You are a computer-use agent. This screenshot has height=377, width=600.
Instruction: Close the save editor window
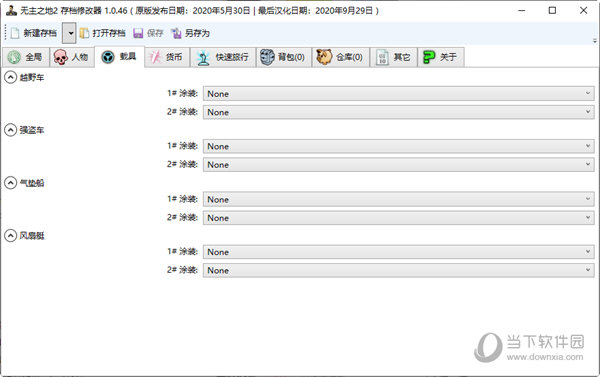pyautogui.click(x=583, y=10)
